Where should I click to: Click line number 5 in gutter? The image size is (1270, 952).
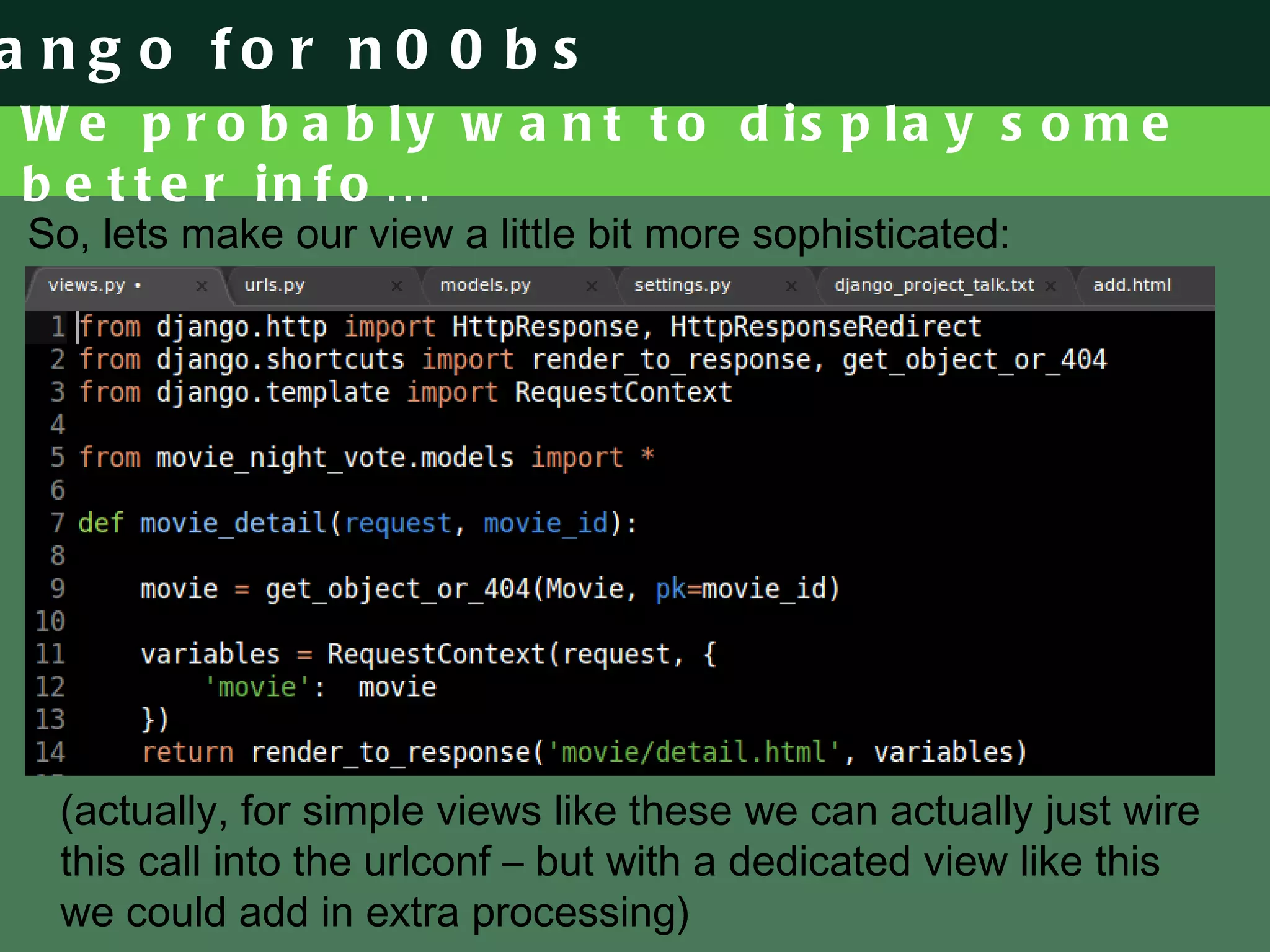click(58, 457)
